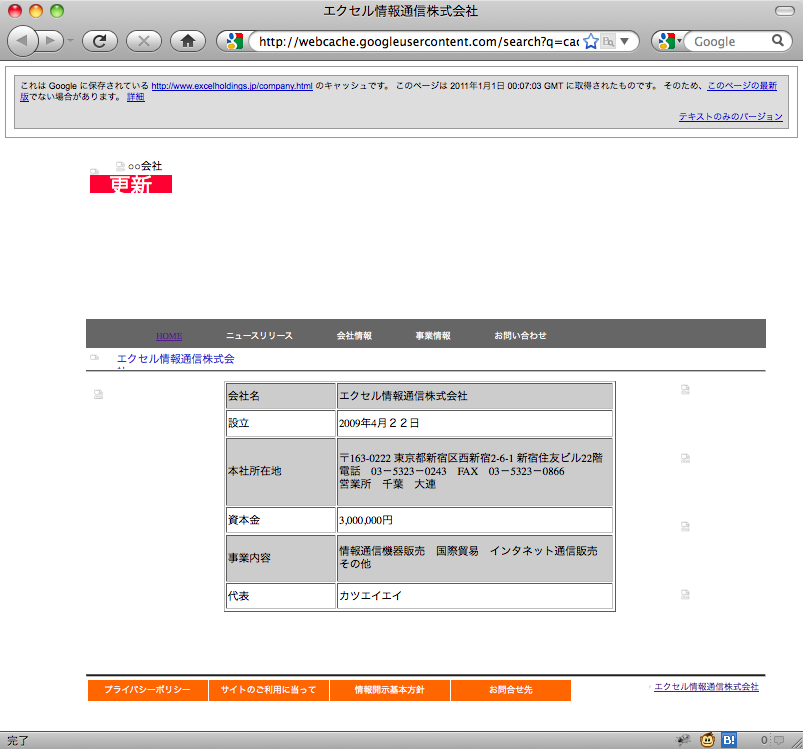
Task: Select the 事業内容 label cell
Action: [x=281, y=558]
